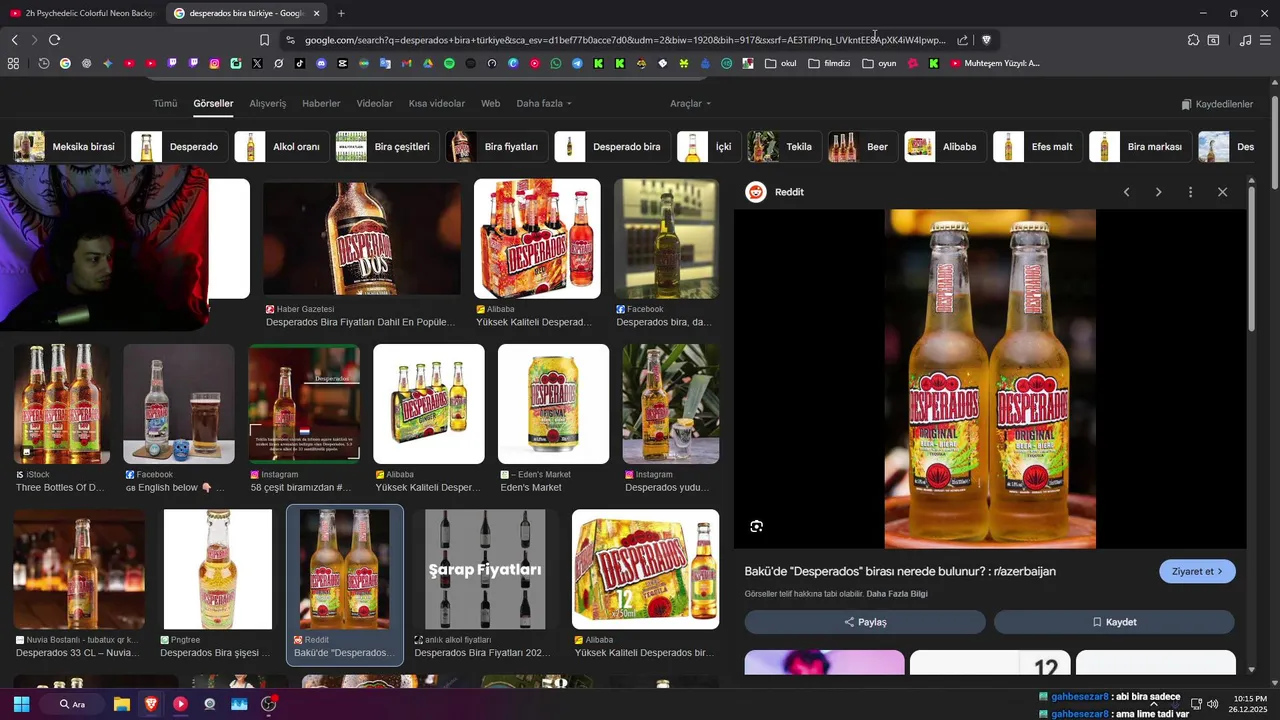Filter by Bira çeşitleri chip

(x=387, y=146)
